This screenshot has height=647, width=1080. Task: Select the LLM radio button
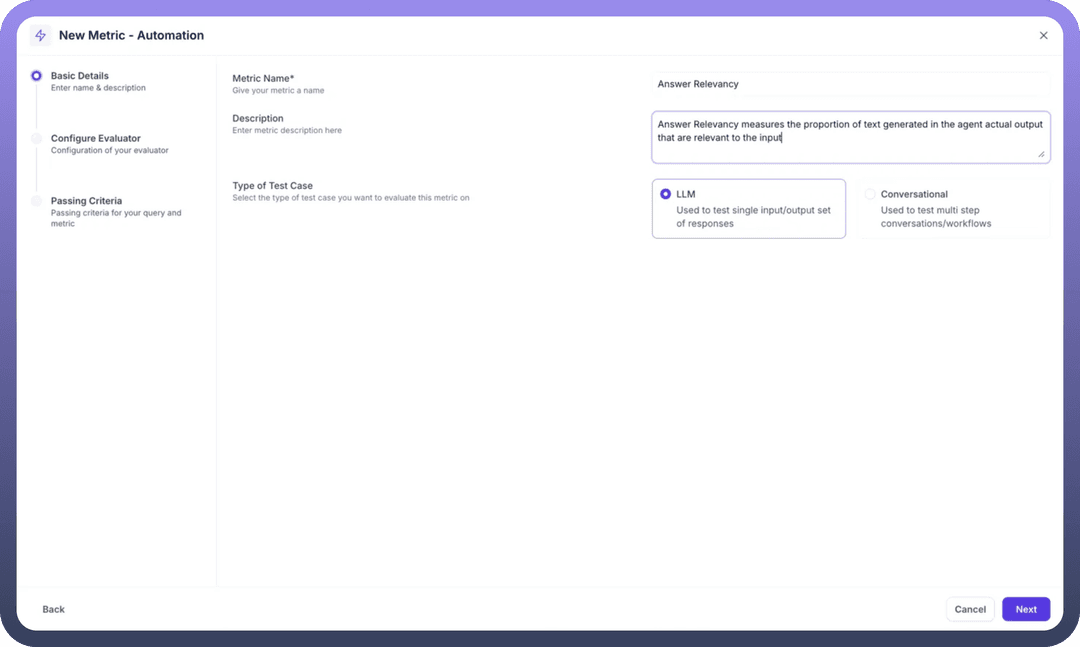click(x=666, y=194)
